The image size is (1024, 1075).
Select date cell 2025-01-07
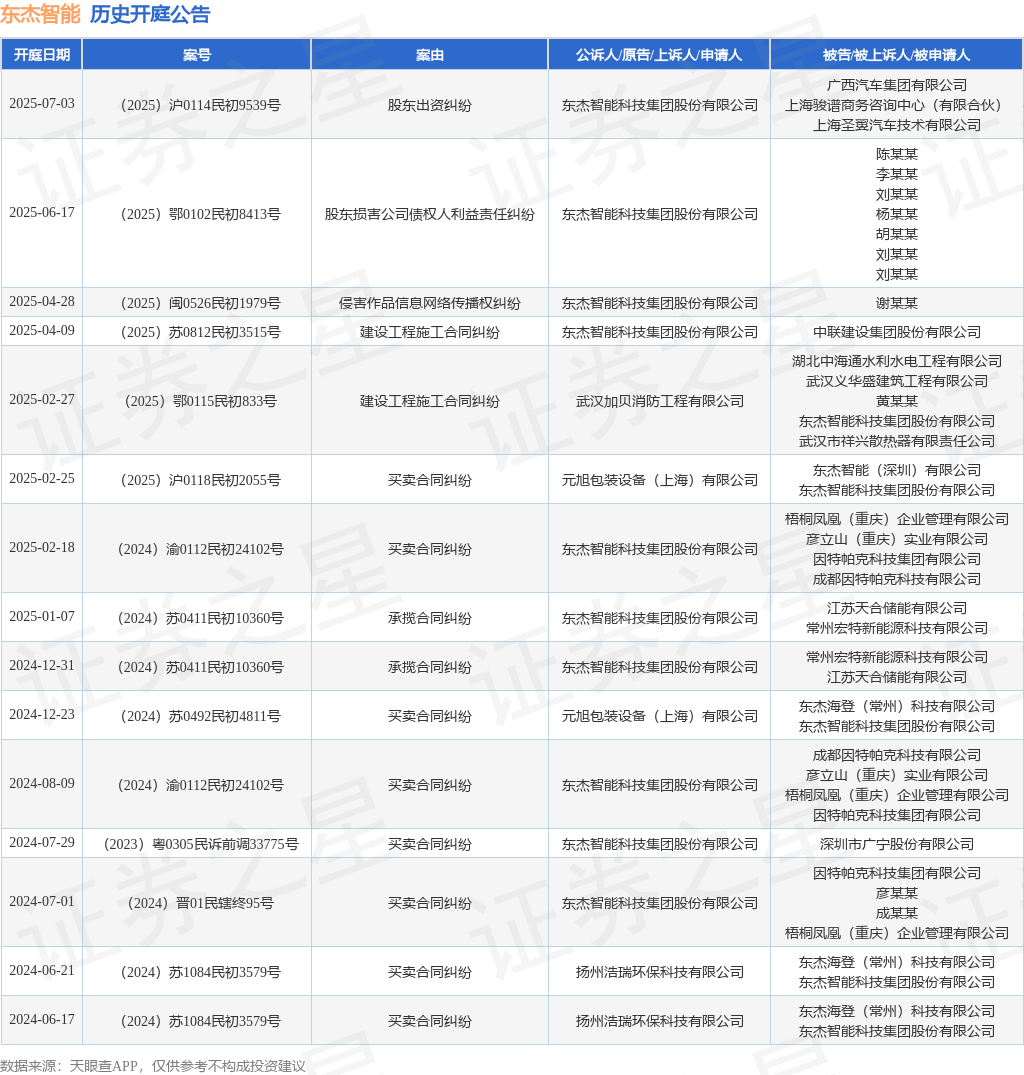[x=42, y=616]
